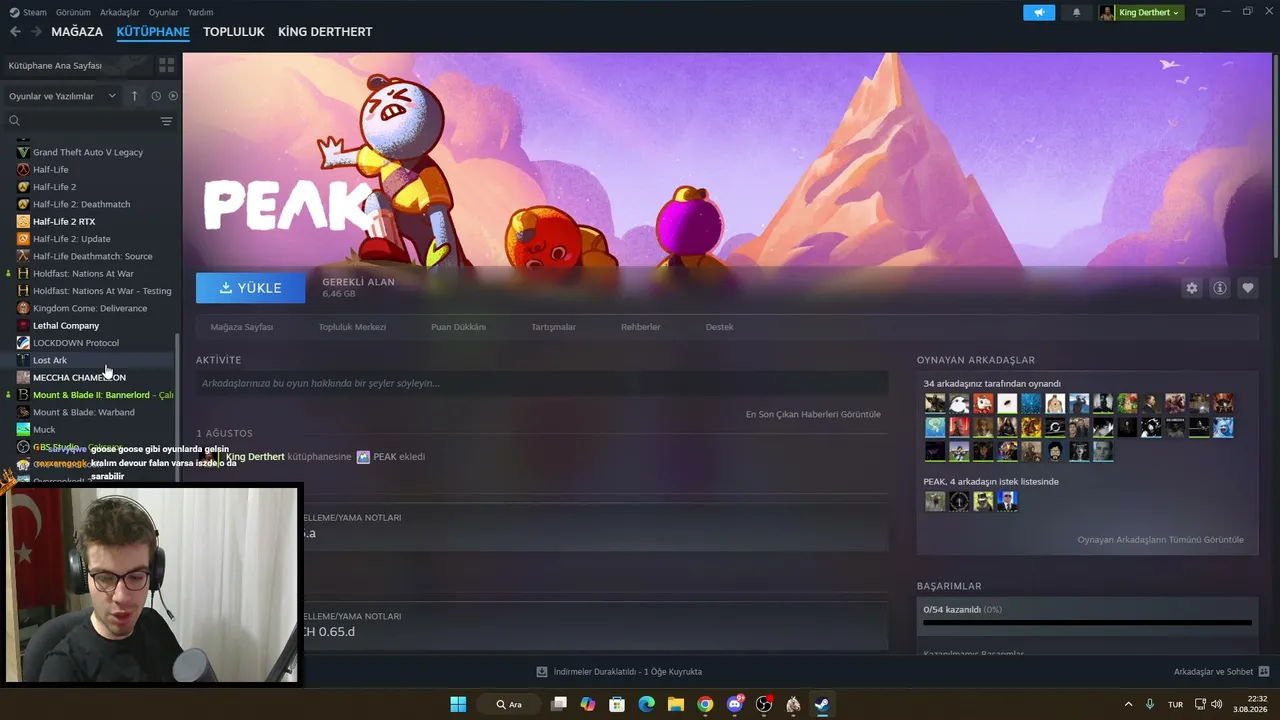Open Microsoft Edge from the taskbar

pos(646,704)
